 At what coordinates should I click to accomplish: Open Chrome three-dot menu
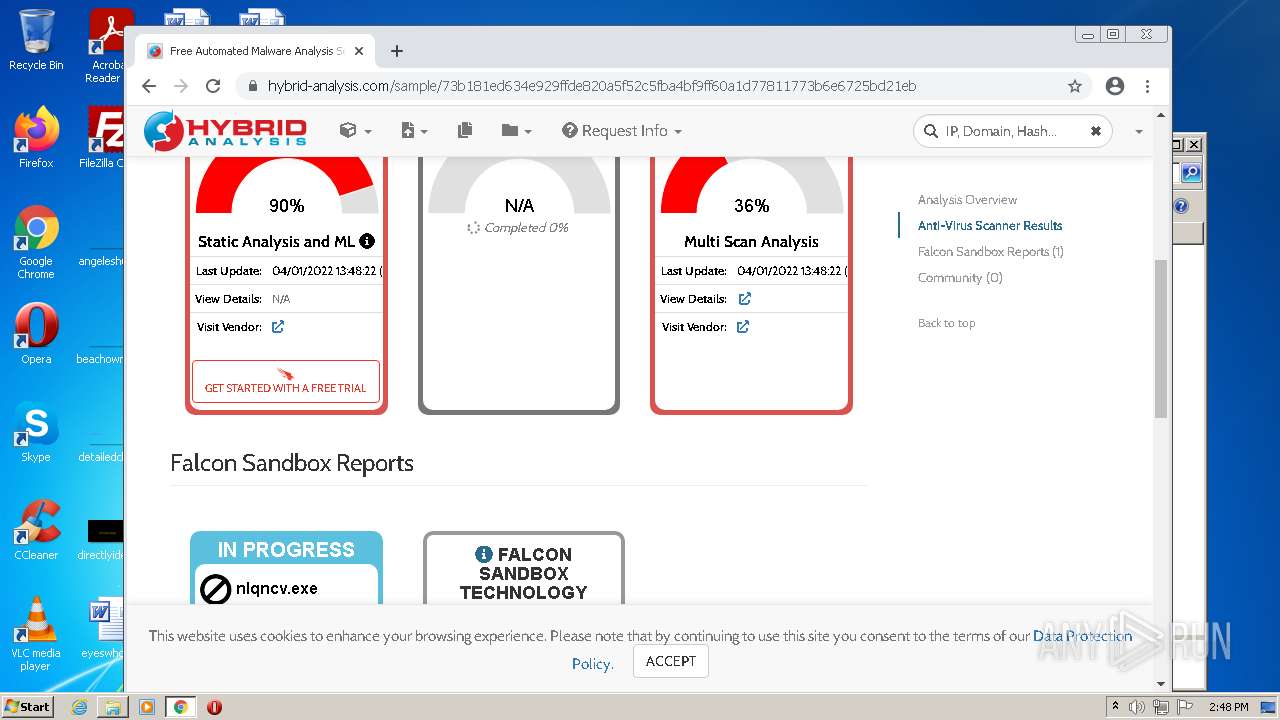click(1147, 86)
